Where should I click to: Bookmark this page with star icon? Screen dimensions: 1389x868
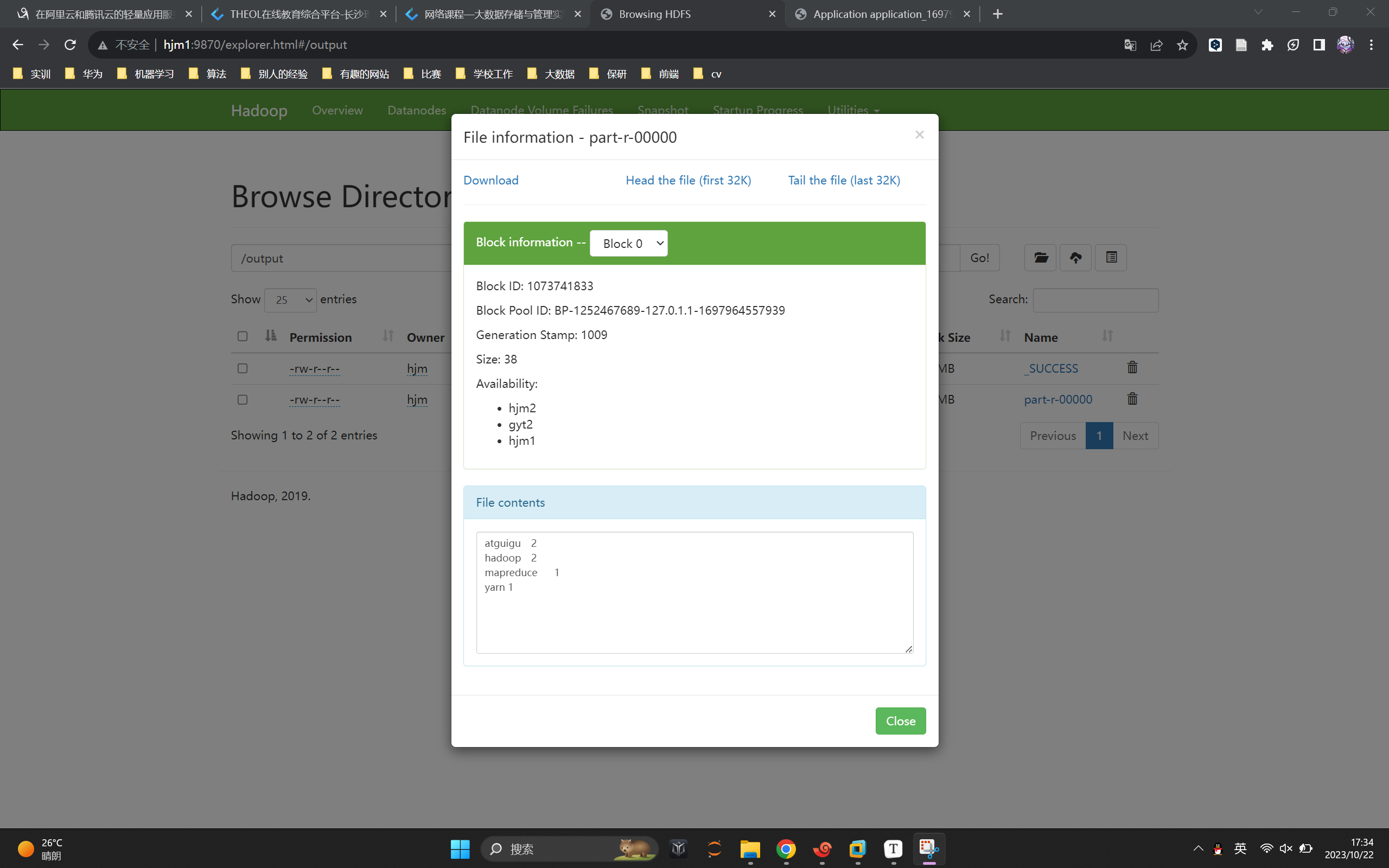coord(1182,45)
